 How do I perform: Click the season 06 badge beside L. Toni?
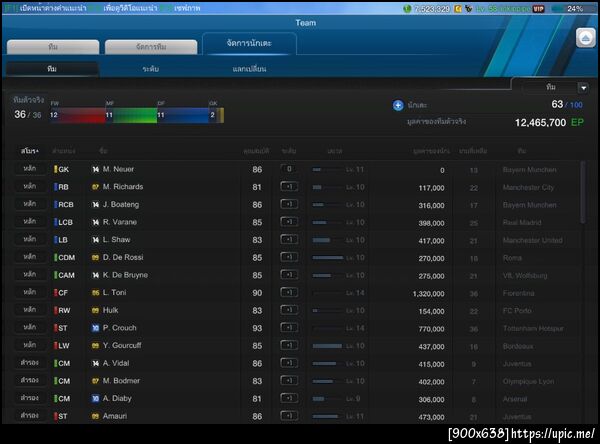(95, 292)
